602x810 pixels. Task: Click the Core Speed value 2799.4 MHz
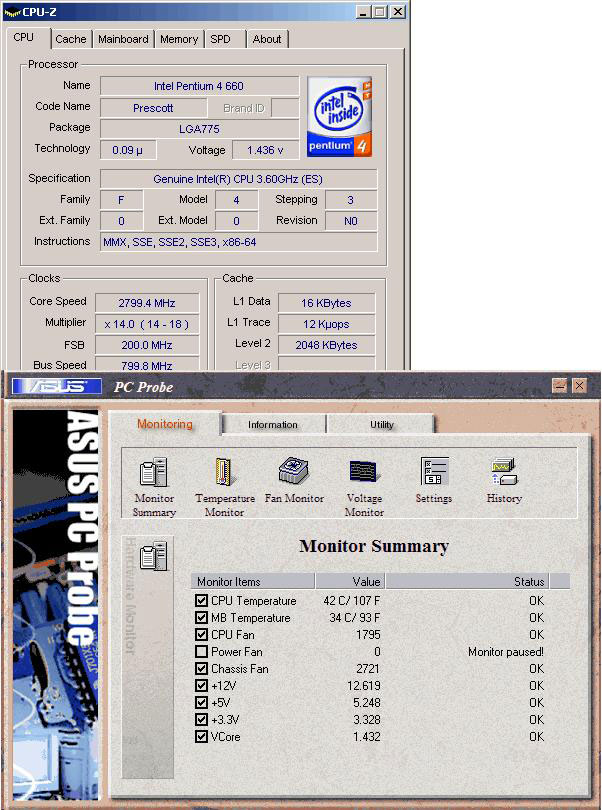click(x=147, y=303)
